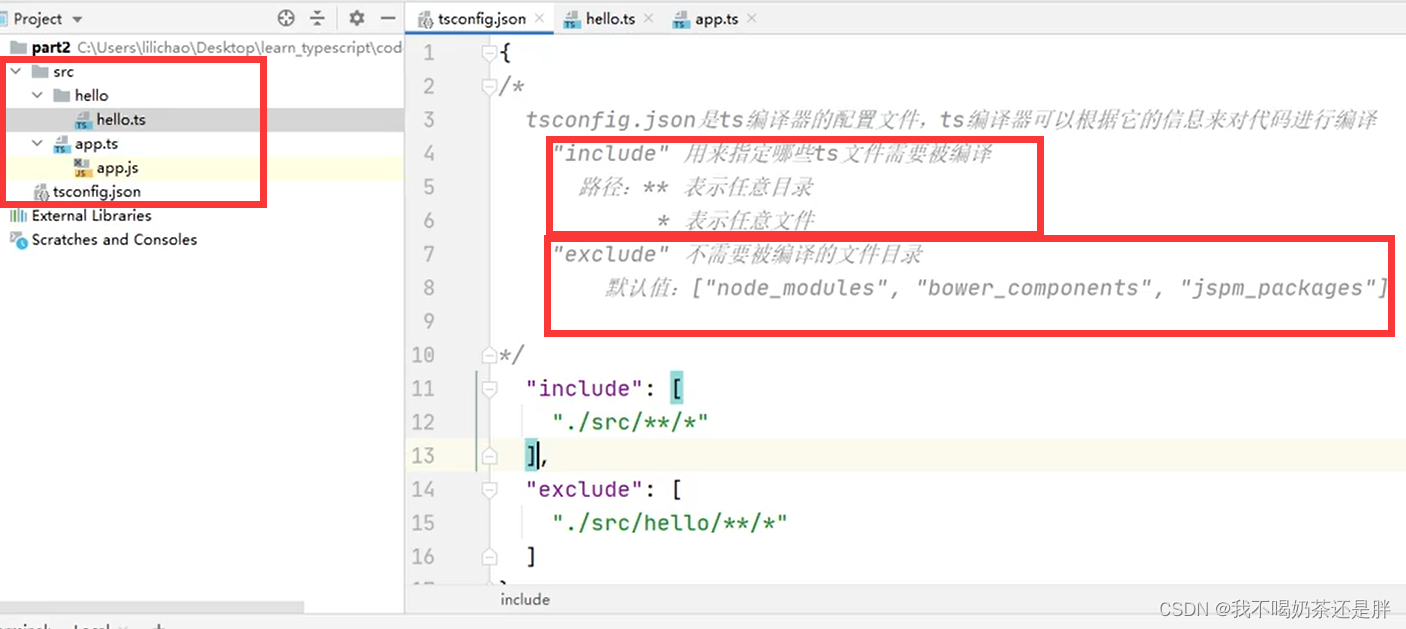Screen dimensions: 1406x629
Task: Select Scratches and Consoles node
Action: tap(114, 239)
